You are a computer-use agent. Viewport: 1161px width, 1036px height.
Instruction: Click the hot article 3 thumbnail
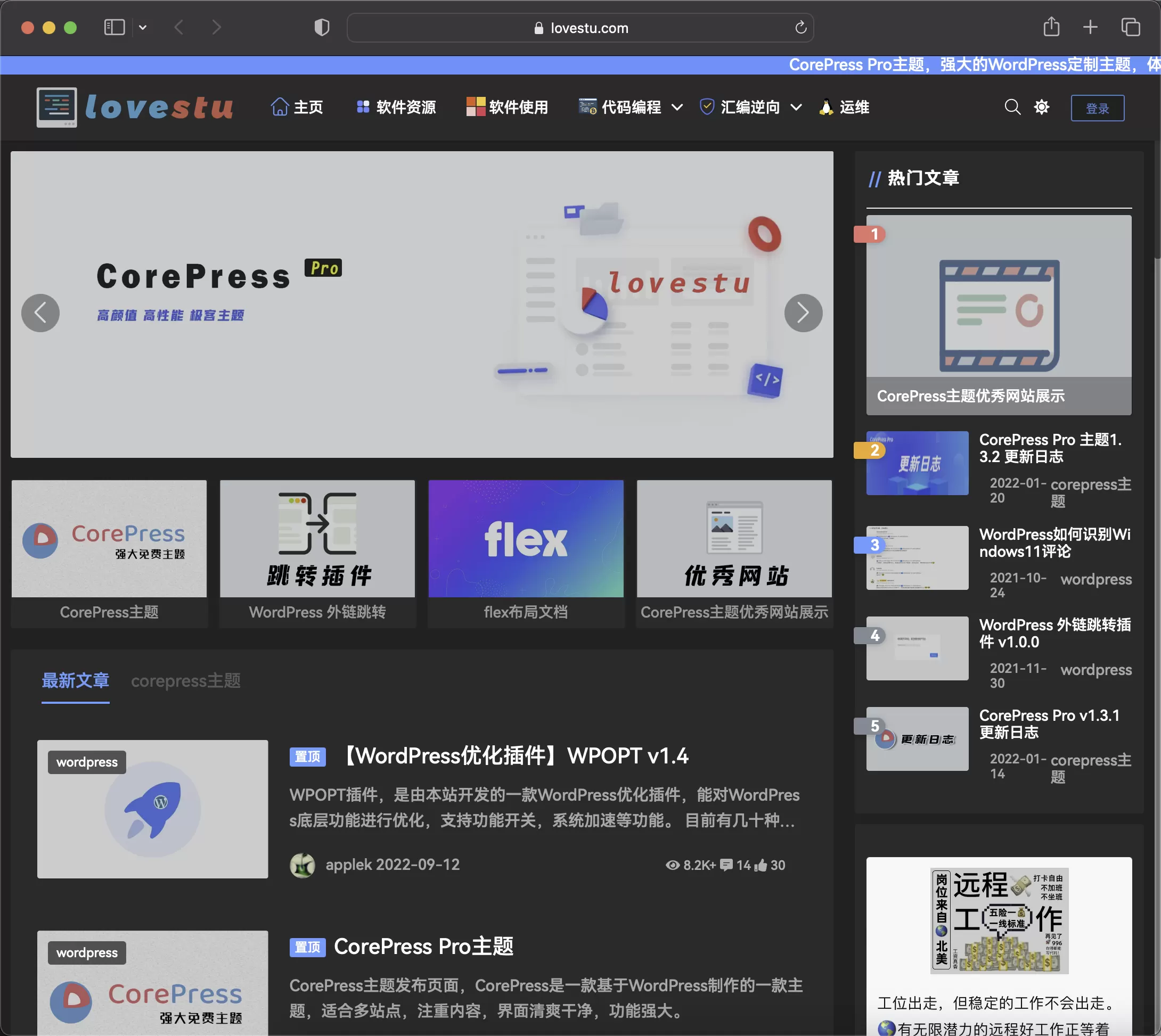tap(917, 558)
